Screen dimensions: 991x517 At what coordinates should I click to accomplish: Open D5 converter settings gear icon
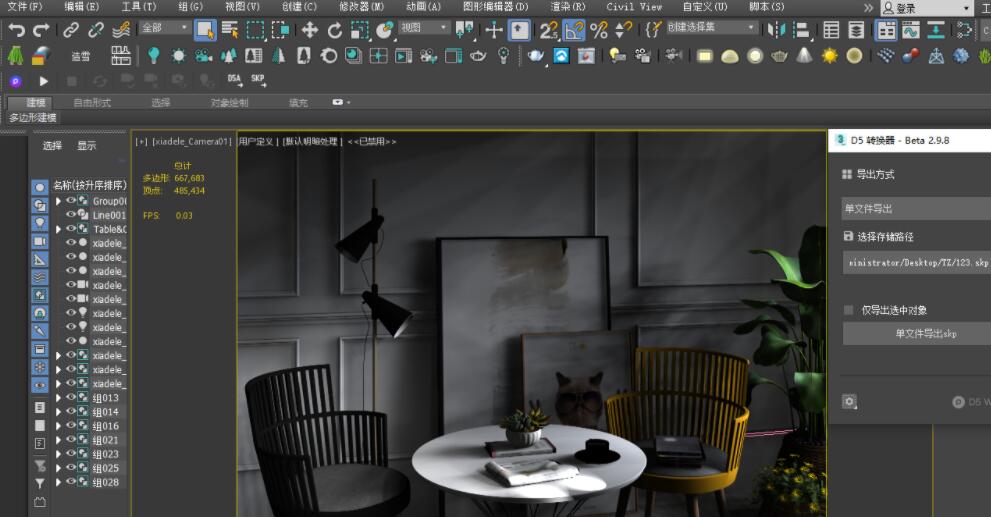[x=849, y=401]
